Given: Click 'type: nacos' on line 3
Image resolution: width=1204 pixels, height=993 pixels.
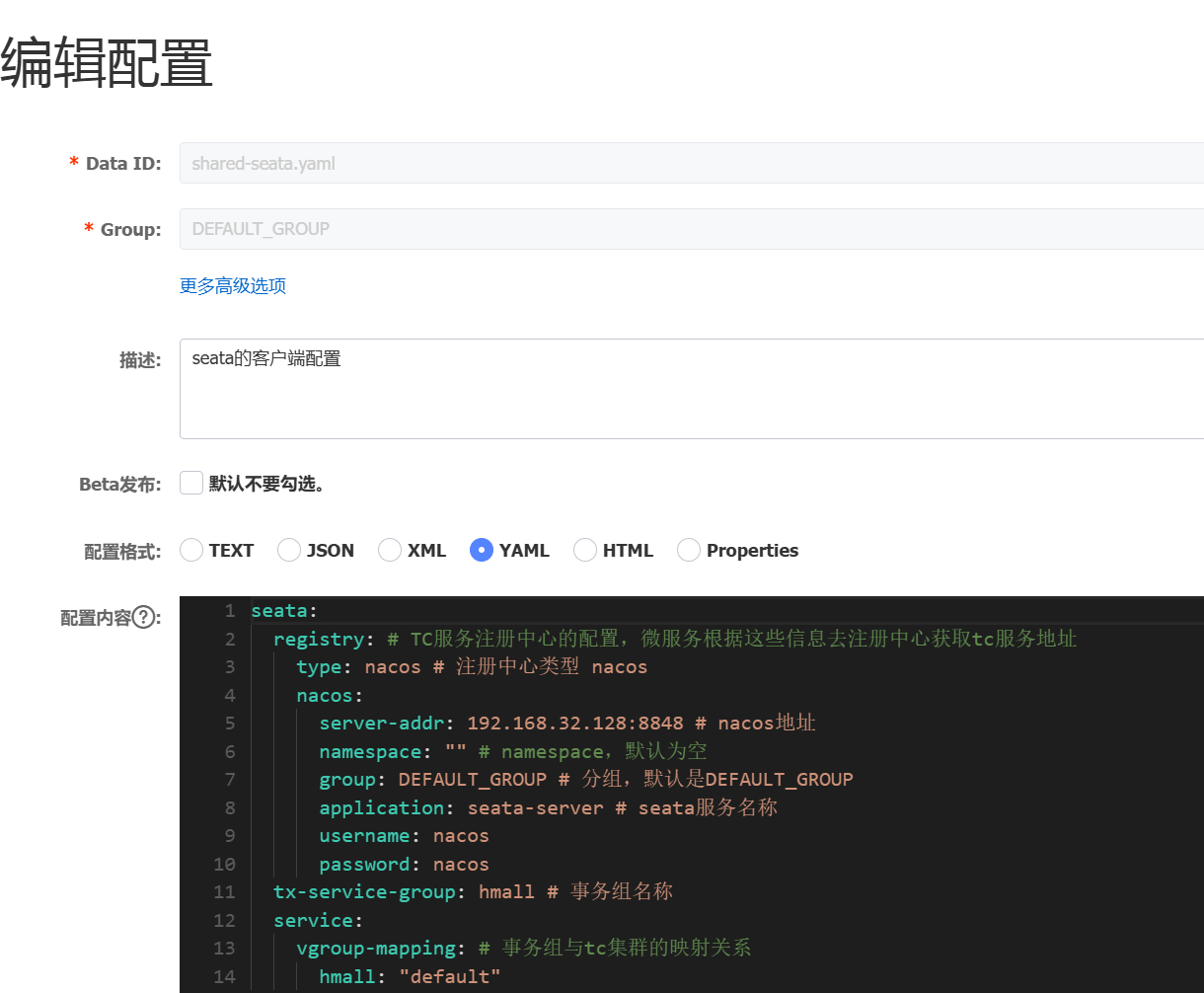Looking at the screenshot, I should 358,667.
